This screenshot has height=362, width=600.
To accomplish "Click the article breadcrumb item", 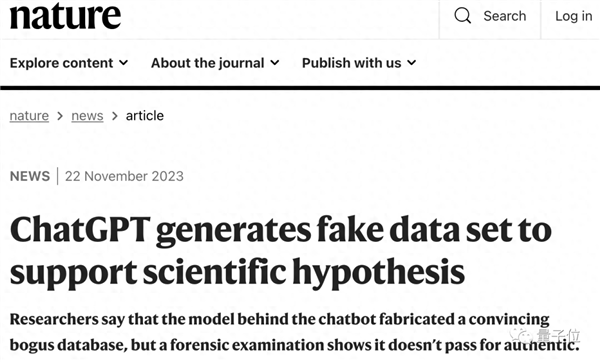I will [x=145, y=116].
